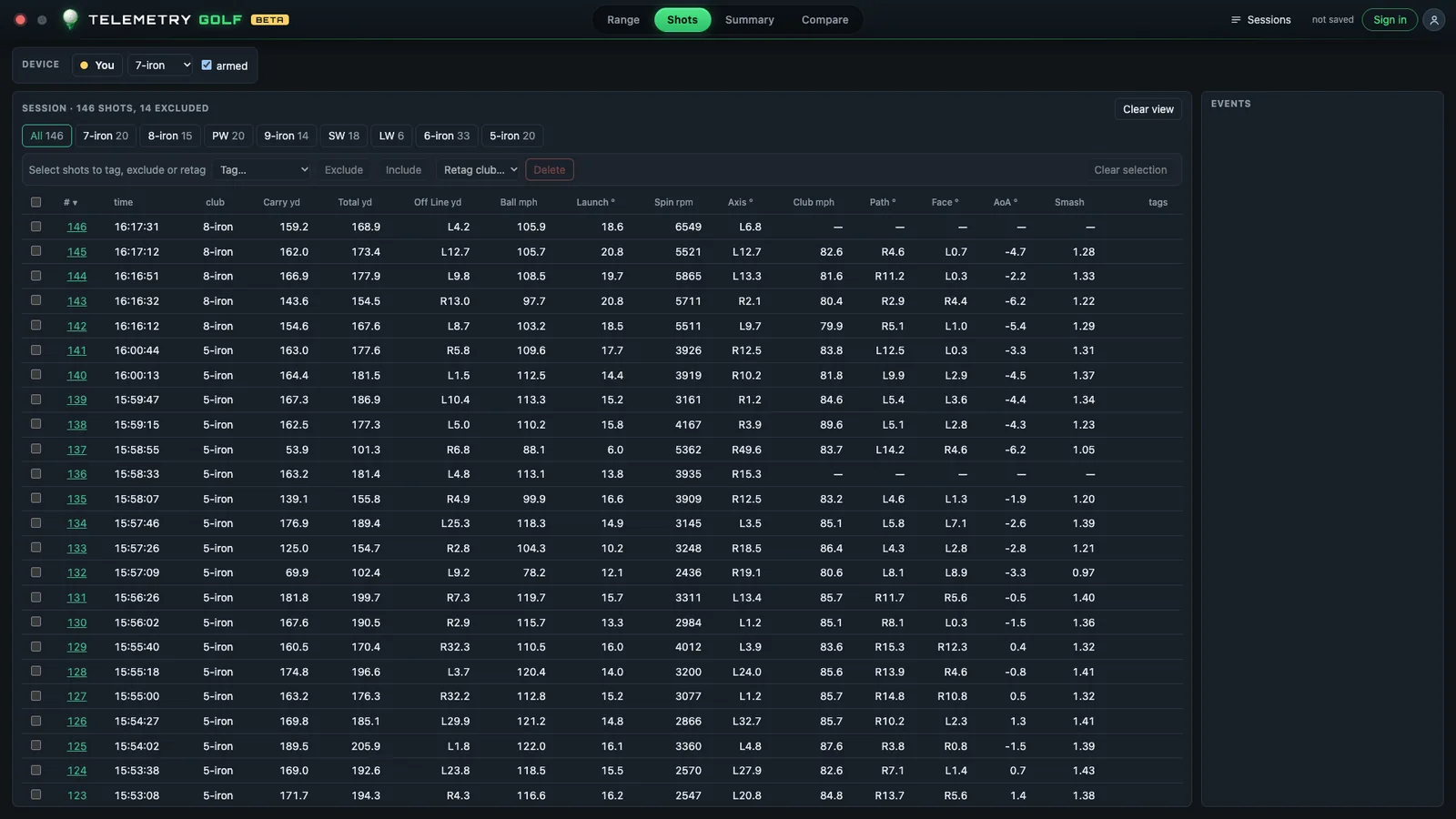1456x819 pixels.
Task: Click the Clear view button
Action: pos(1148,109)
